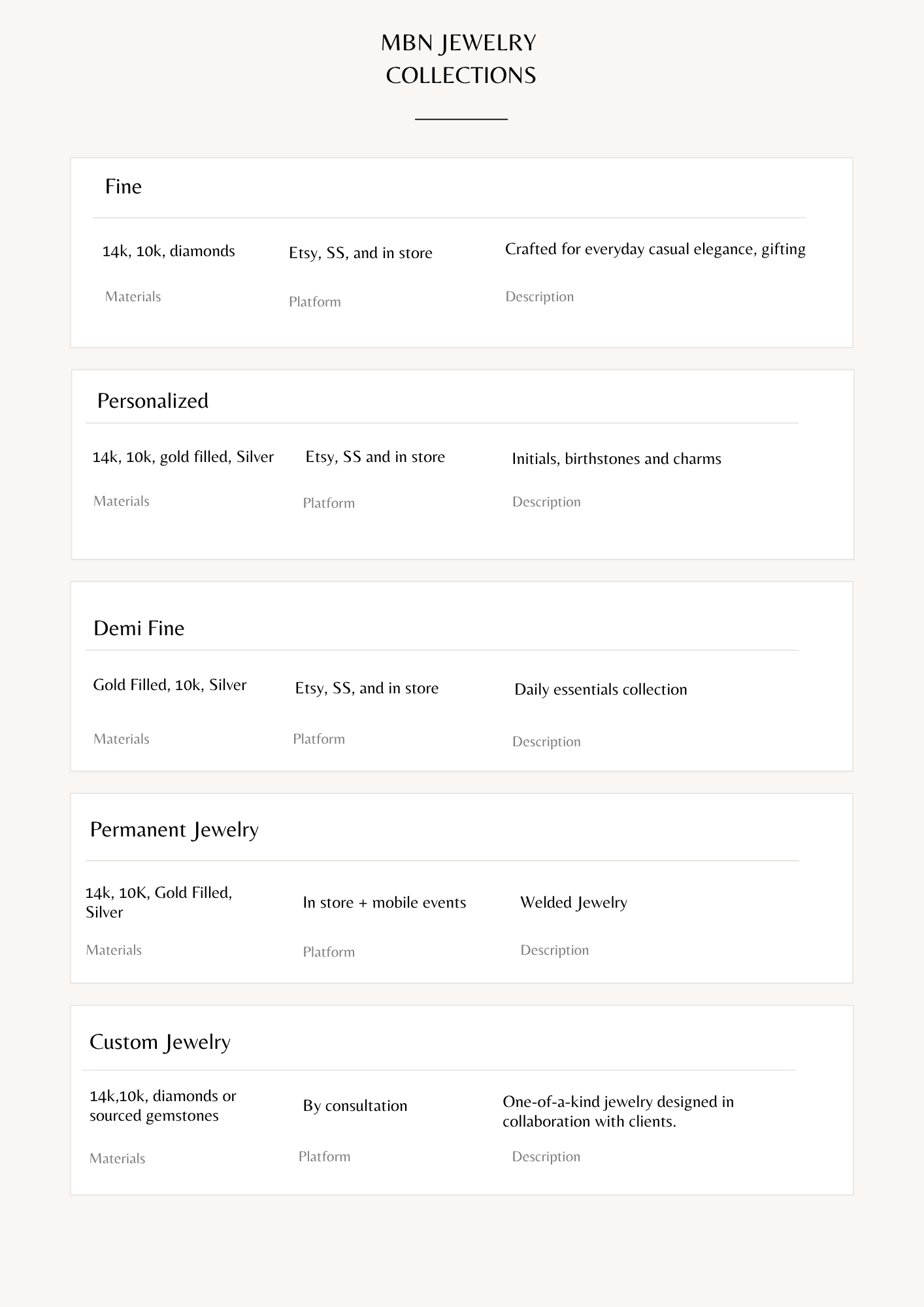Click 'In store + mobile events' platform text
This screenshot has width=924, height=1307.
[x=384, y=902]
